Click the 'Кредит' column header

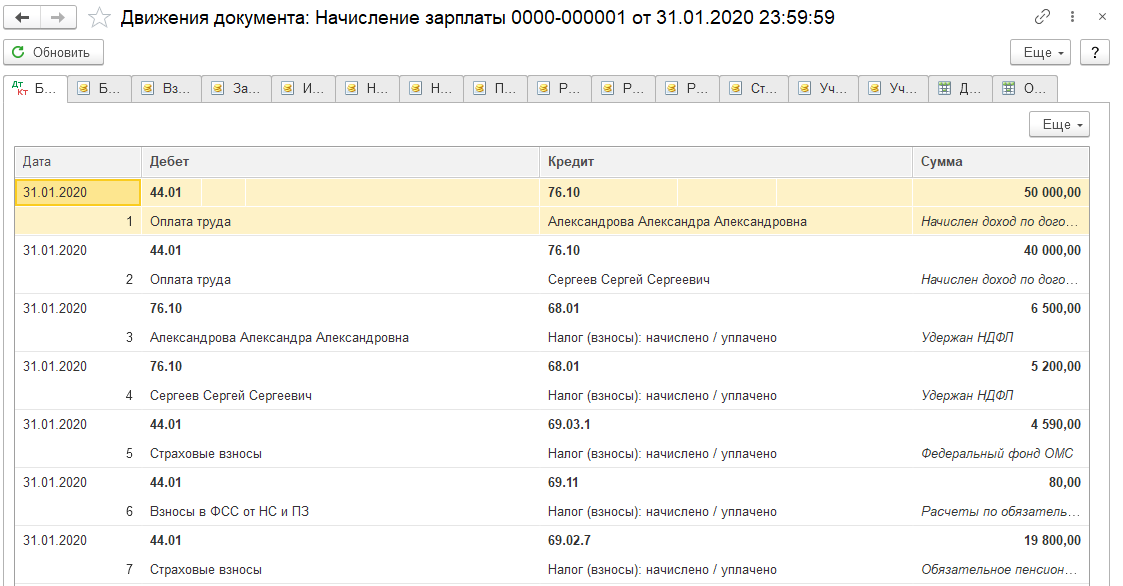(x=725, y=161)
